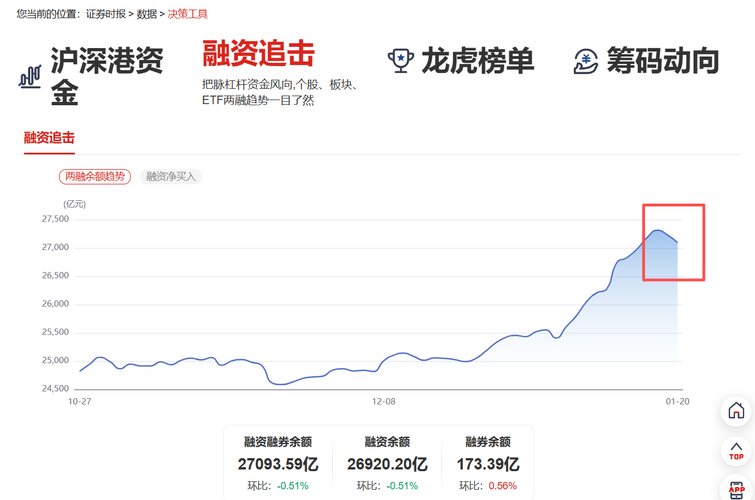
Task: Follow the 数据 breadcrumb link
Action: pos(146,14)
